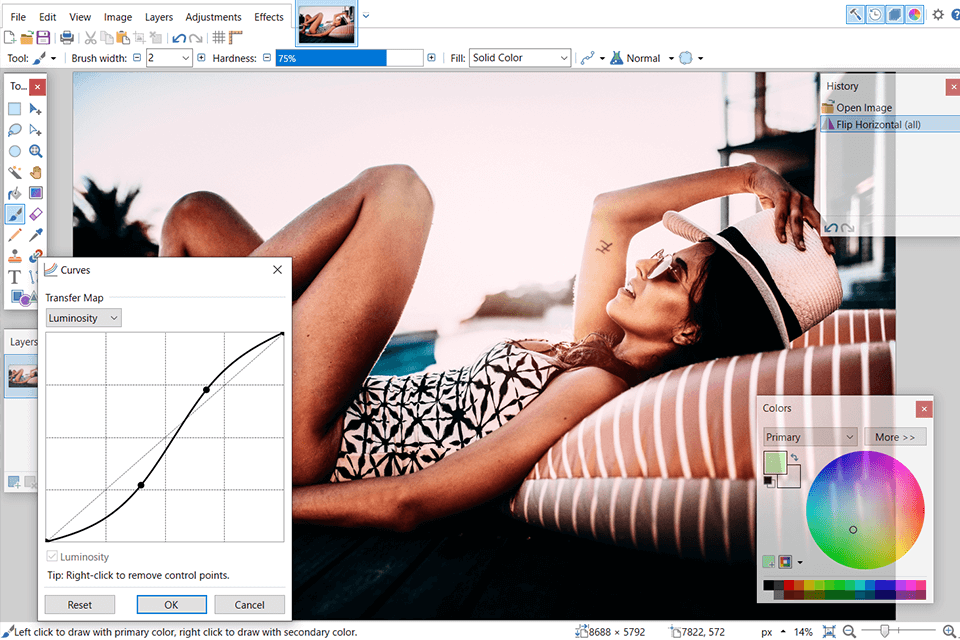Open the Settings gear icon
The height and width of the screenshot is (640, 960).
pos(938,14)
